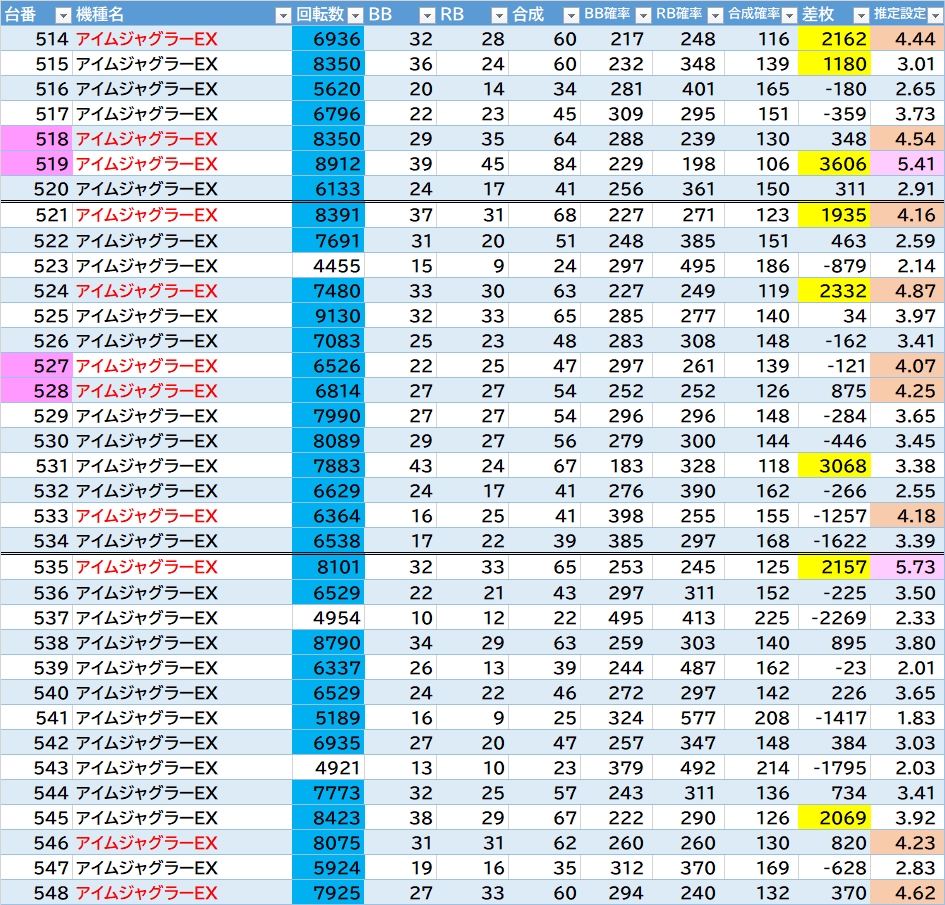
Task: Click the 回転数 cell showing 5924
Action: tap(328, 868)
